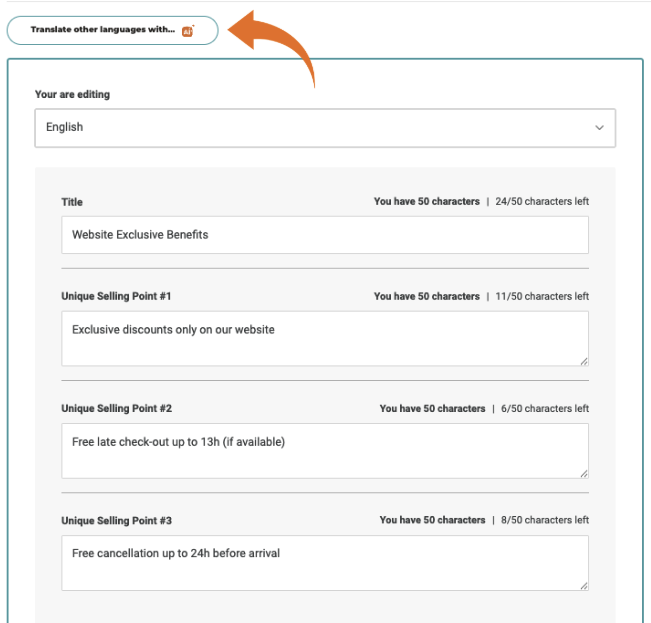
Task: Click resize grip on Selling Point #2 box
Action: coord(583,472)
